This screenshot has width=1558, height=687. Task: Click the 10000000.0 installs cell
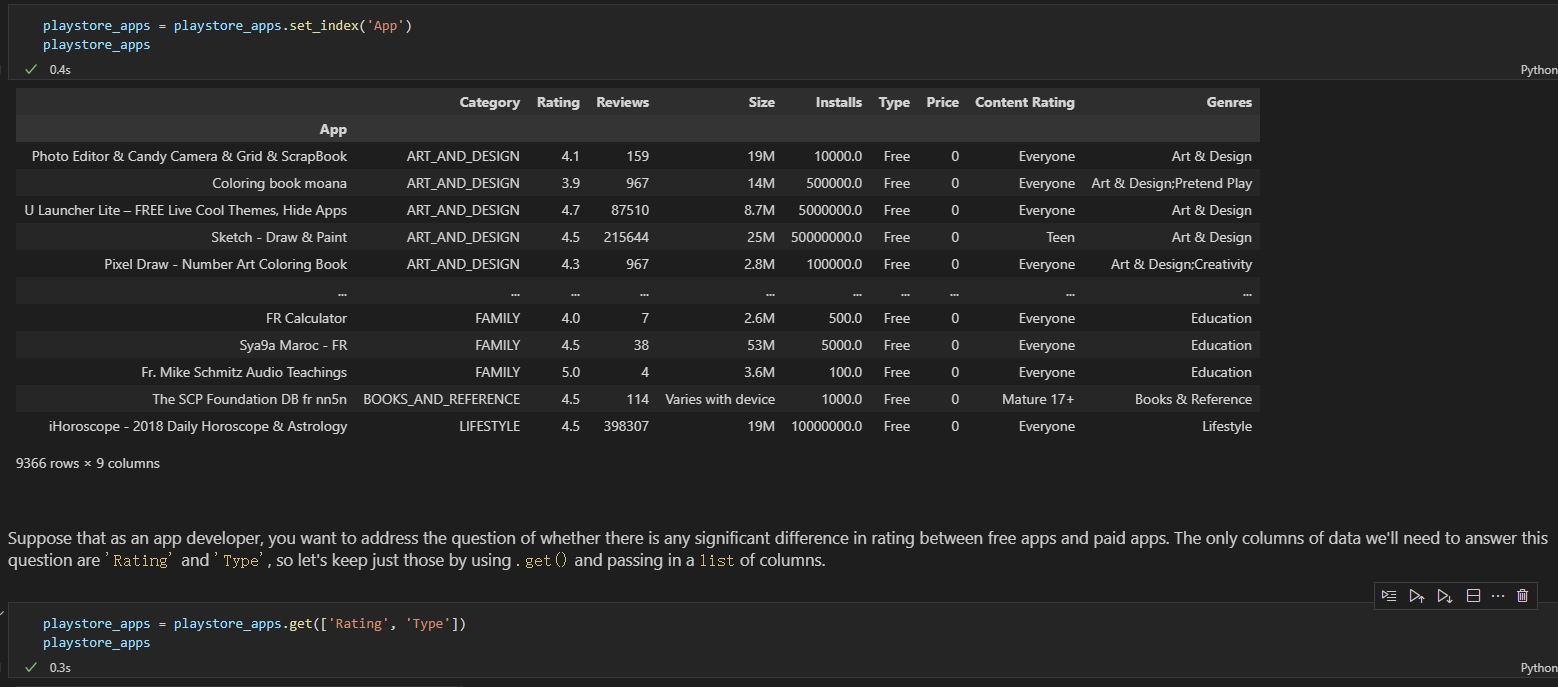coord(826,426)
